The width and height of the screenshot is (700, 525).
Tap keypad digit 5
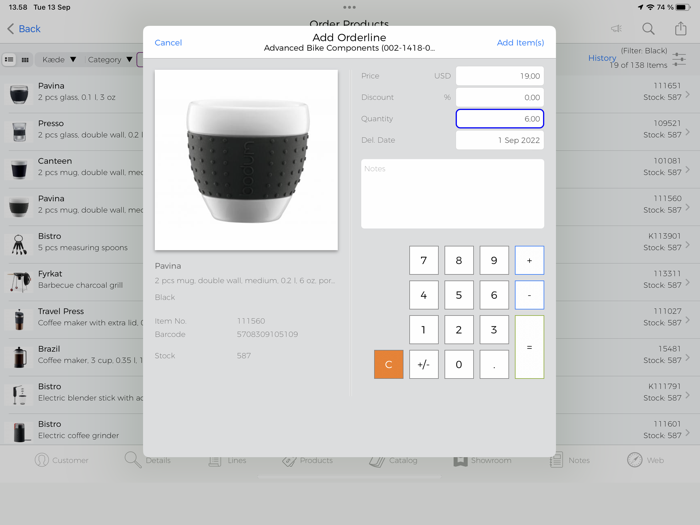coord(458,295)
